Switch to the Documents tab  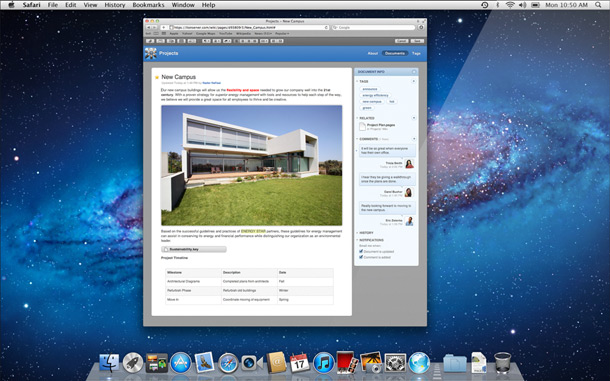(395, 53)
